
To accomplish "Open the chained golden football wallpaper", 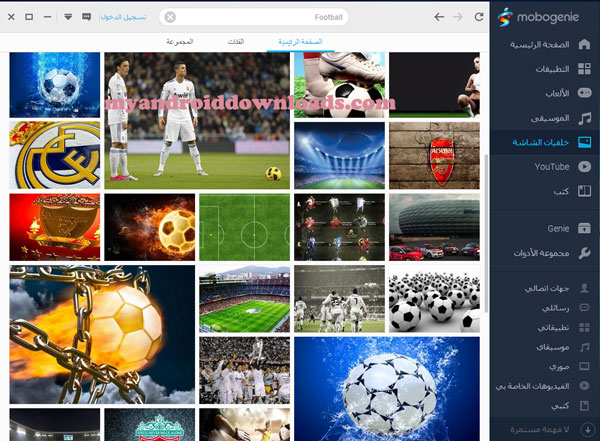I will [x=102, y=335].
